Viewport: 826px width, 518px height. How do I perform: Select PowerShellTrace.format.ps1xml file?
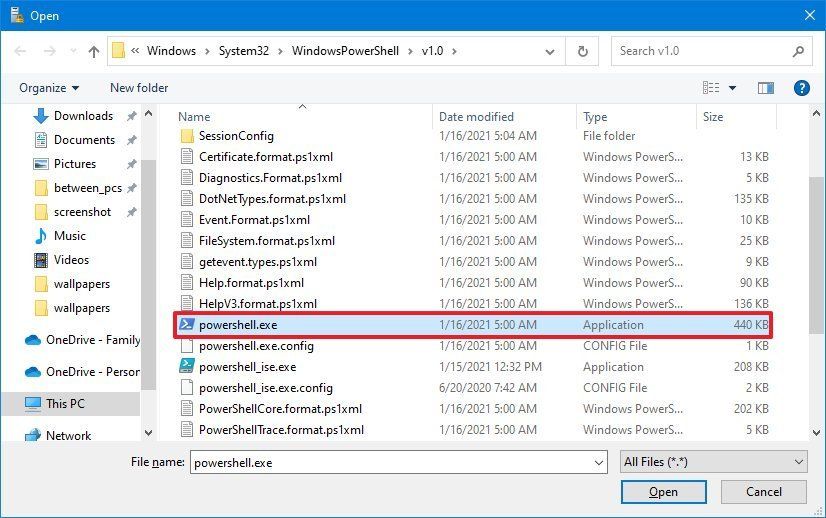(x=281, y=430)
